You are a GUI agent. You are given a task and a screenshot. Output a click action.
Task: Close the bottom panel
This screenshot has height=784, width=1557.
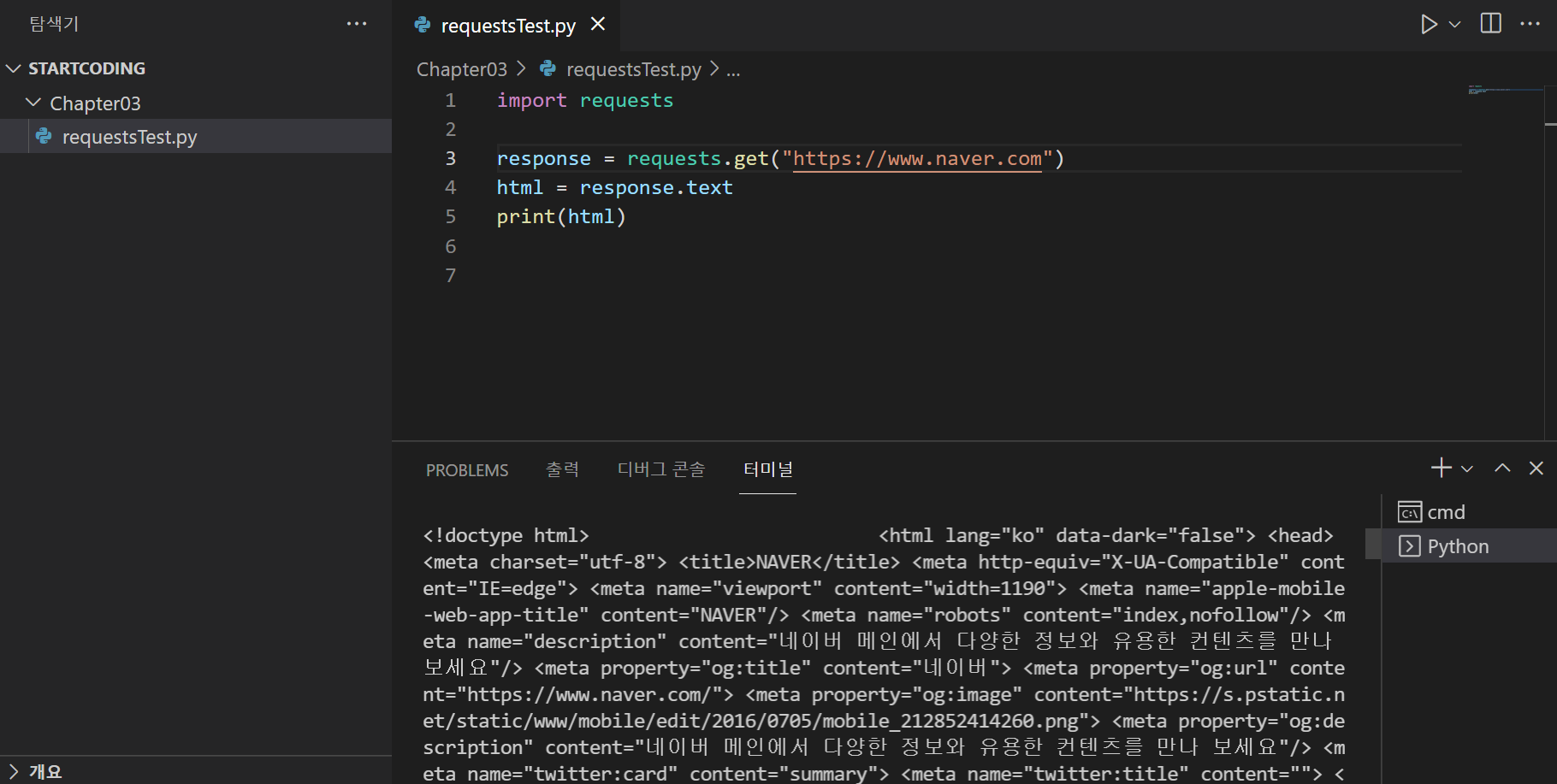pos(1536,468)
